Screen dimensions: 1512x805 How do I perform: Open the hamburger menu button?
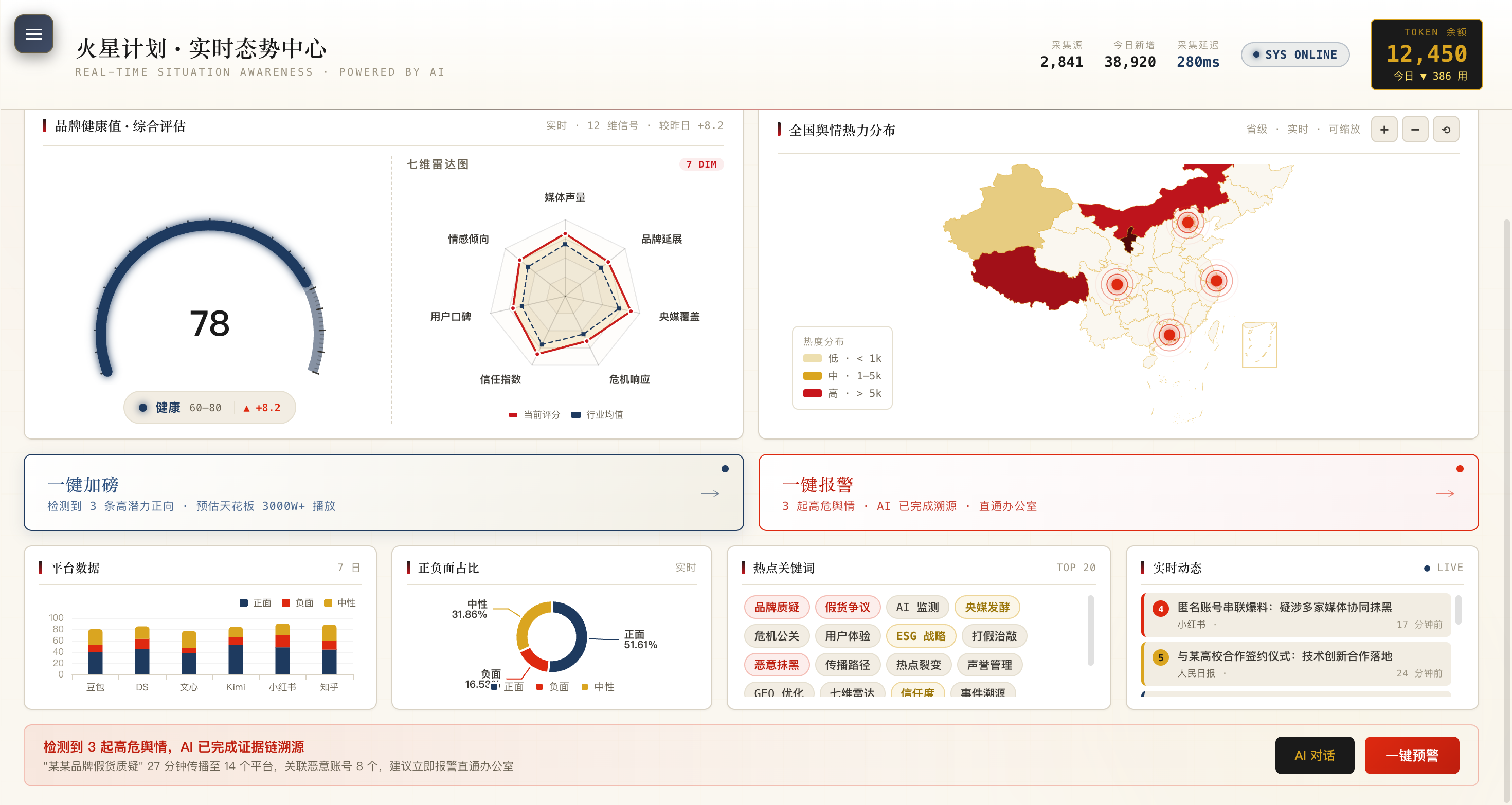click(x=33, y=34)
